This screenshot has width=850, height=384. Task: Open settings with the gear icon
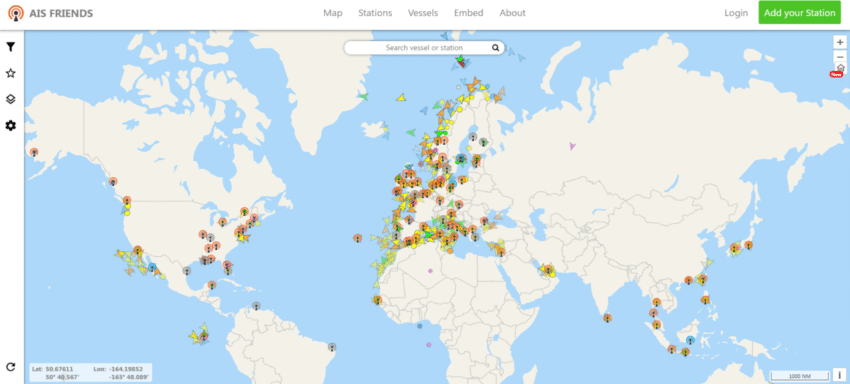click(10, 125)
